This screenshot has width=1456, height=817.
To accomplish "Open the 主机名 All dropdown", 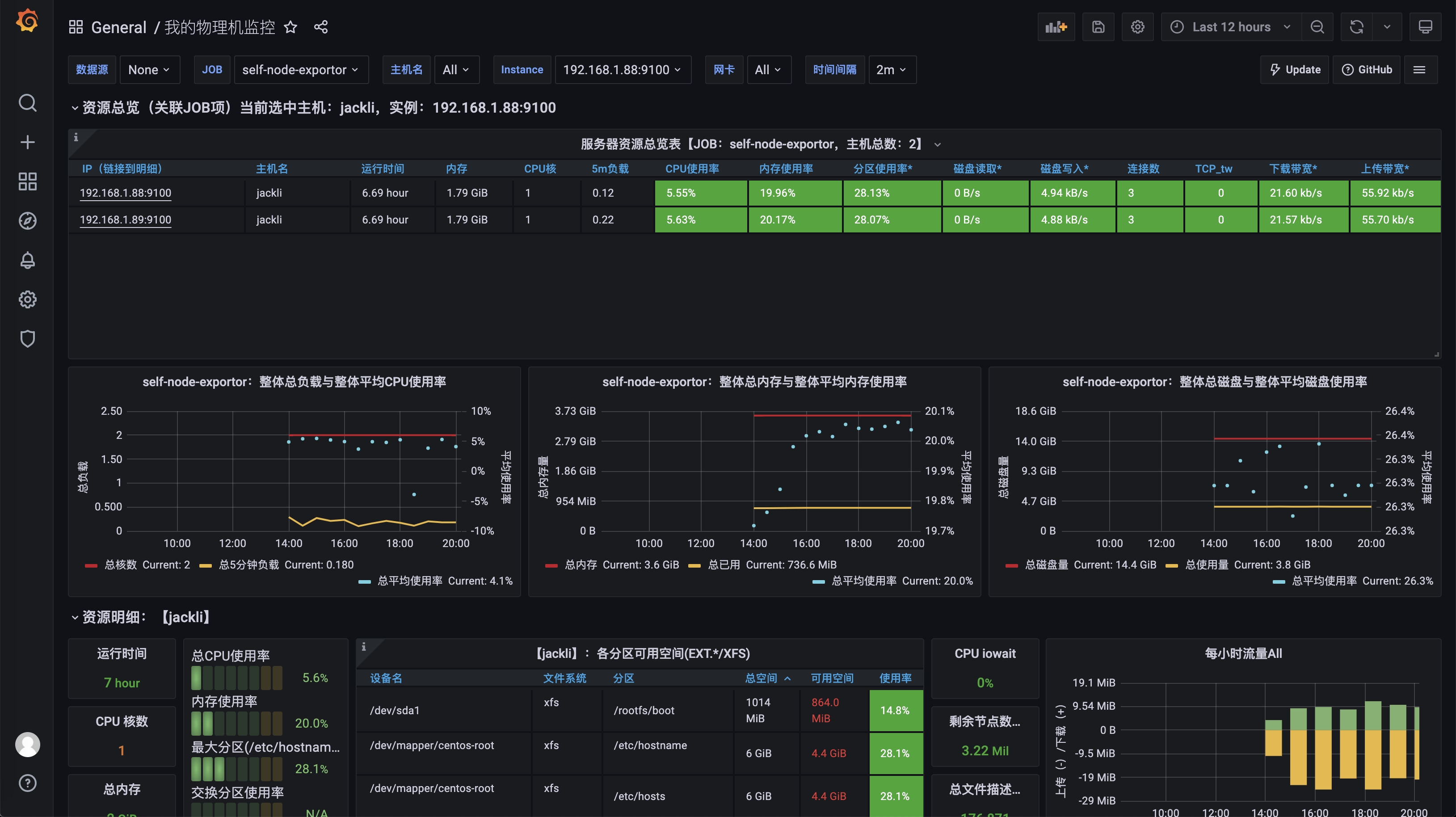I will pyautogui.click(x=457, y=70).
